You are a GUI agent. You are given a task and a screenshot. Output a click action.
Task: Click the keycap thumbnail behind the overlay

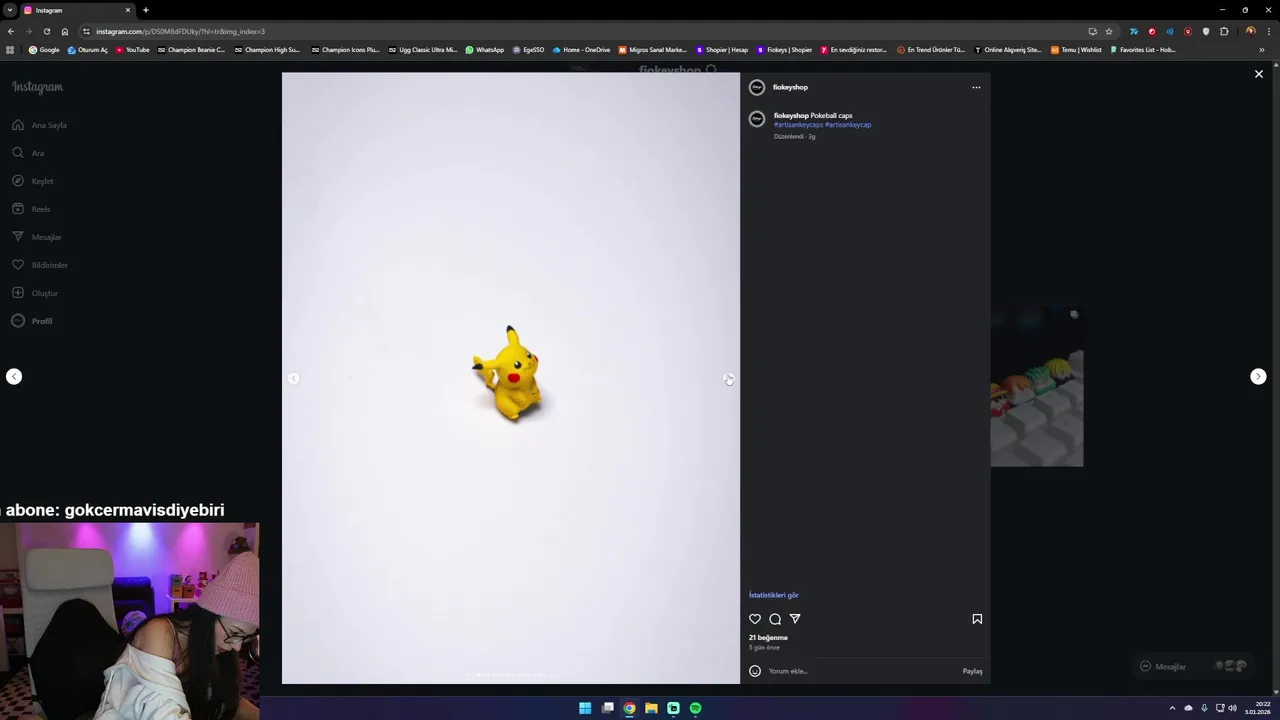click(1037, 387)
